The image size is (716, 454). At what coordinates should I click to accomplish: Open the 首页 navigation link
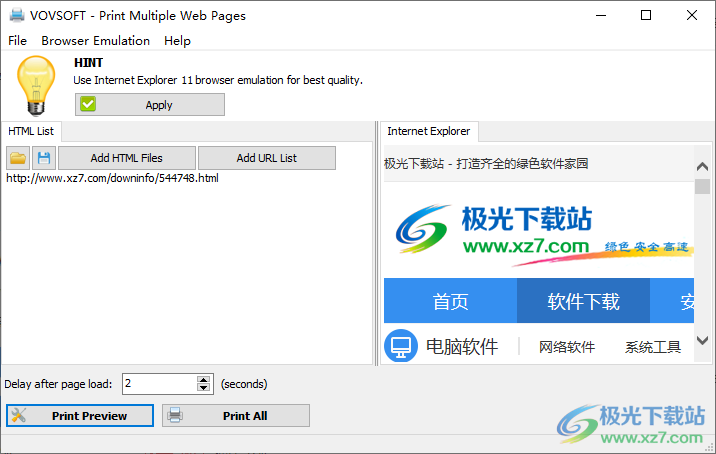tap(450, 301)
